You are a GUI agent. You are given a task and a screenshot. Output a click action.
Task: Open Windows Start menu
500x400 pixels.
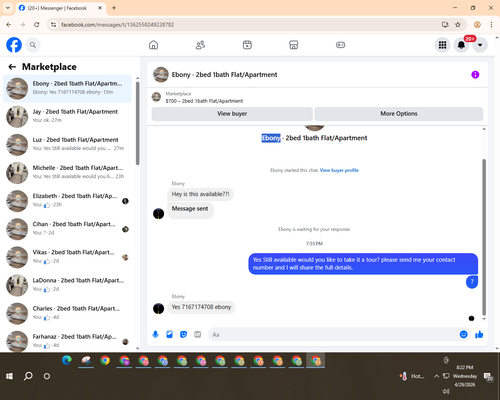click(x=9, y=376)
